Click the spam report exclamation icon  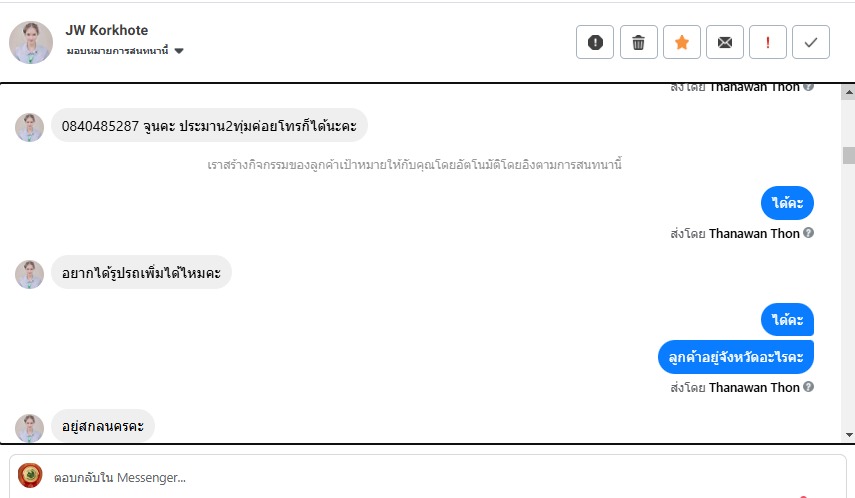(x=595, y=42)
